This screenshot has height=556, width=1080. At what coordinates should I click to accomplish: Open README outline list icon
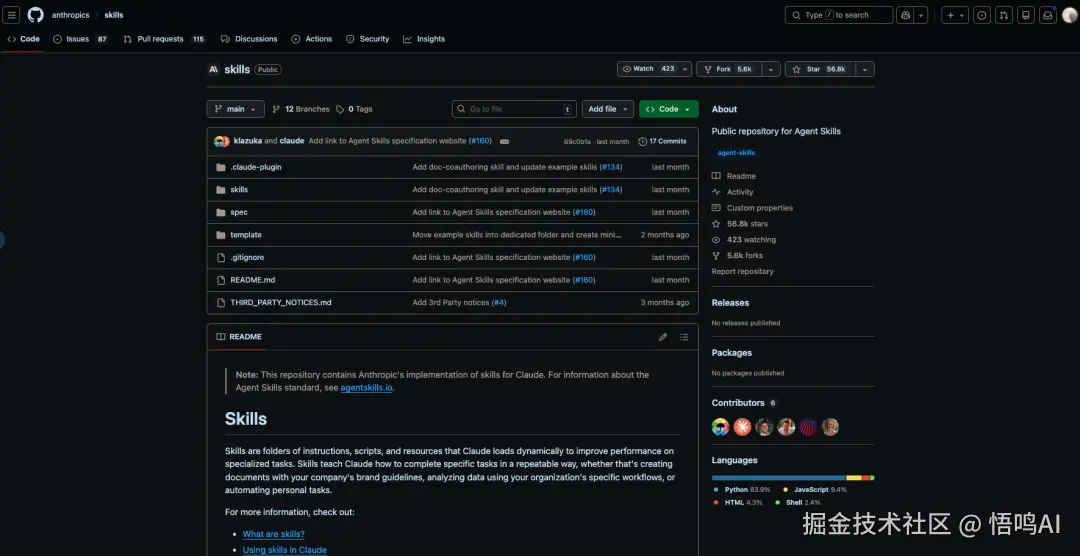click(684, 337)
